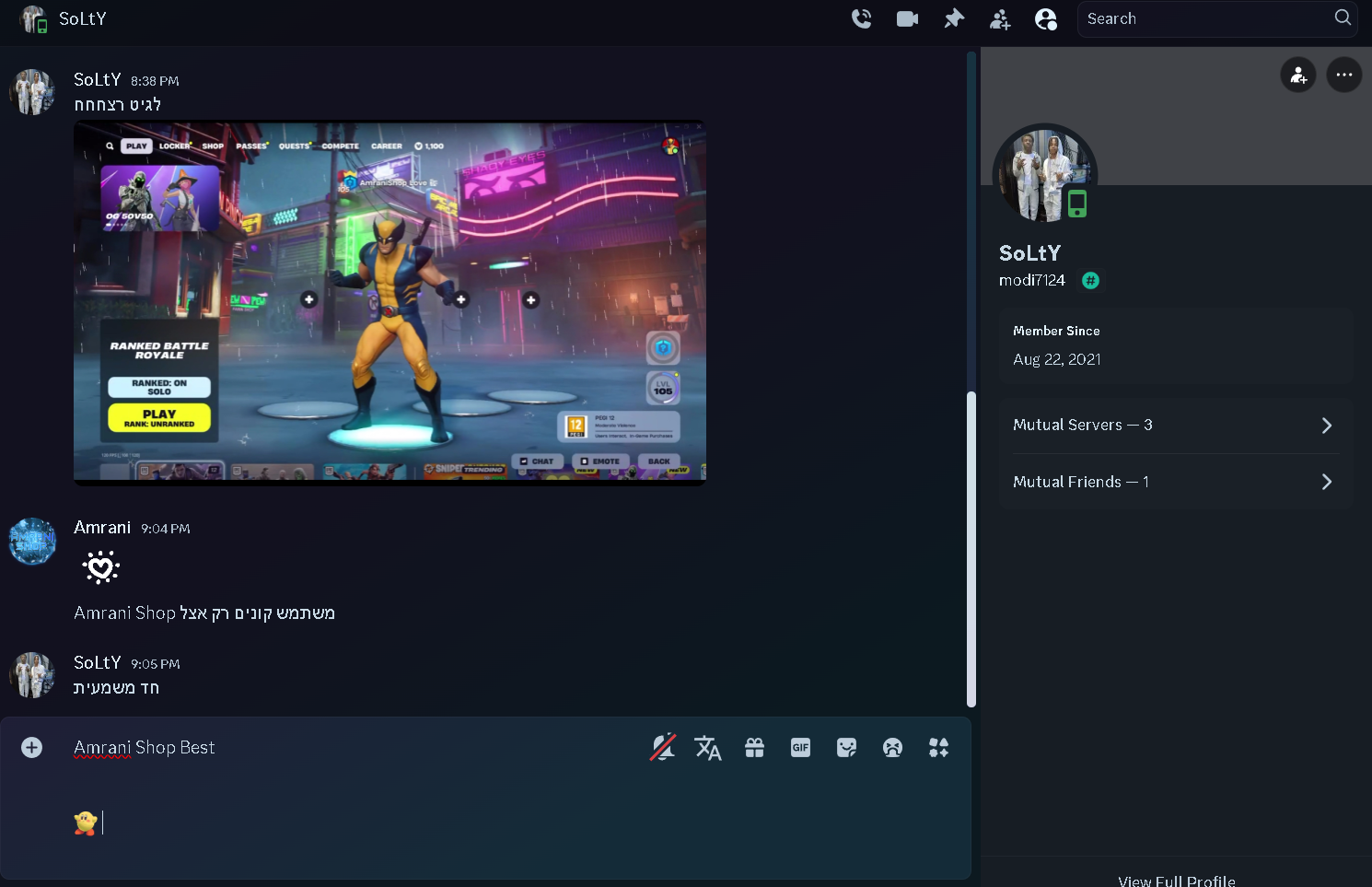Click Amrani's avatar in chat
This screenshot has height=887, width=1372.
pyautogui.click(x=32, y=541)
